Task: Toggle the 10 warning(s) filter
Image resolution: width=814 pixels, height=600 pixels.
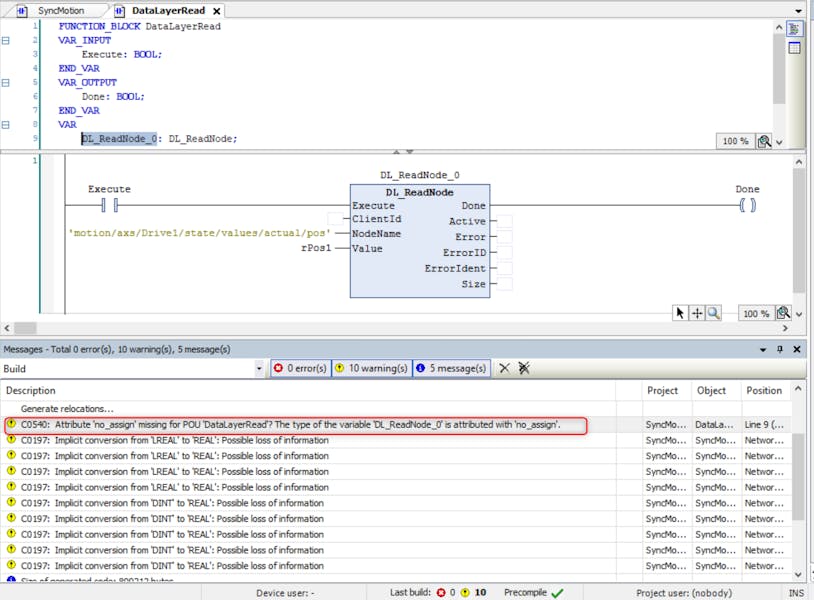Action: 370,368
